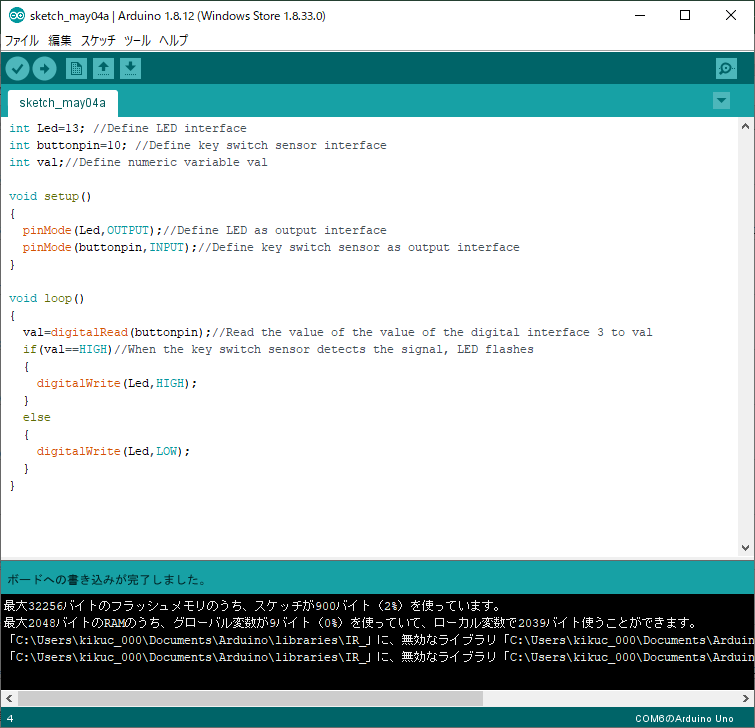Click the editor vertical scrollbar up arrow
The height and width of the screenshot is (728, 755).
point(745,125)
